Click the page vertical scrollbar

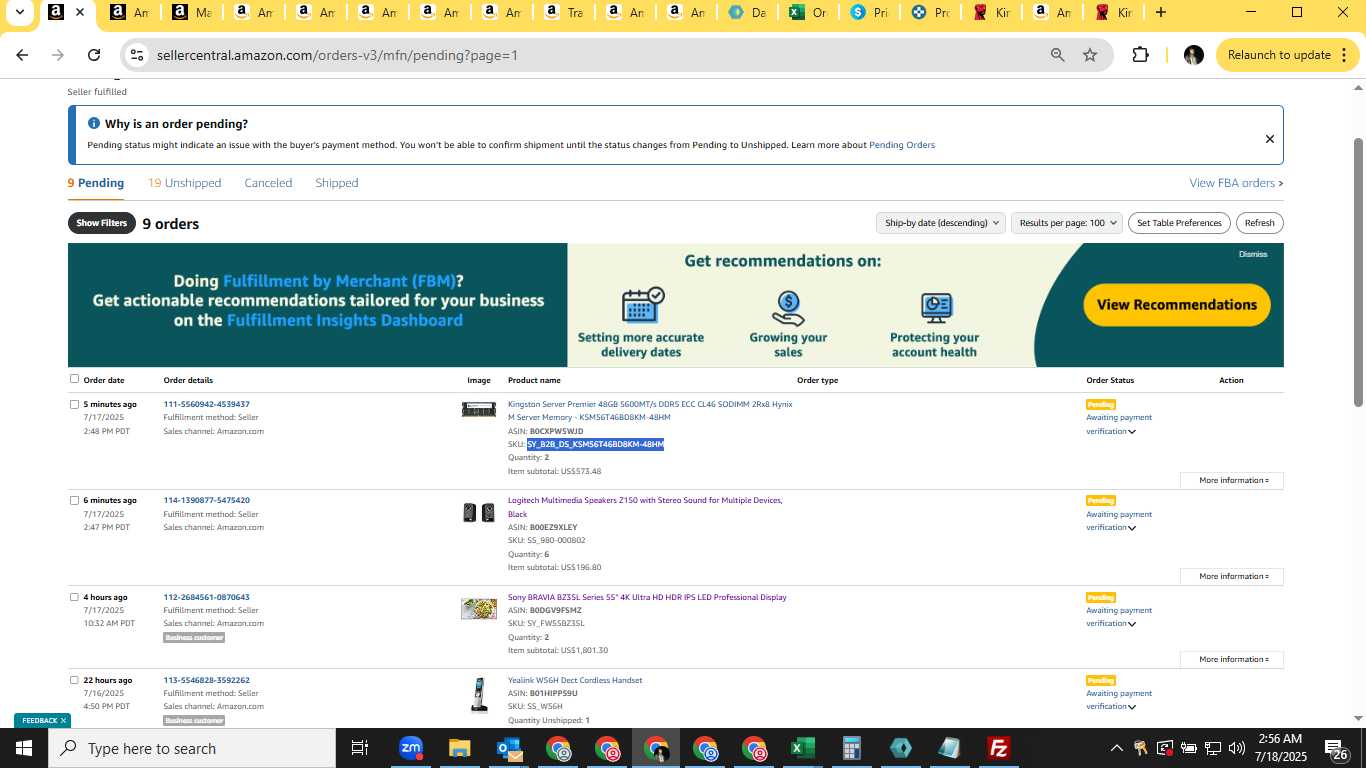click(x=1358, y=271)
